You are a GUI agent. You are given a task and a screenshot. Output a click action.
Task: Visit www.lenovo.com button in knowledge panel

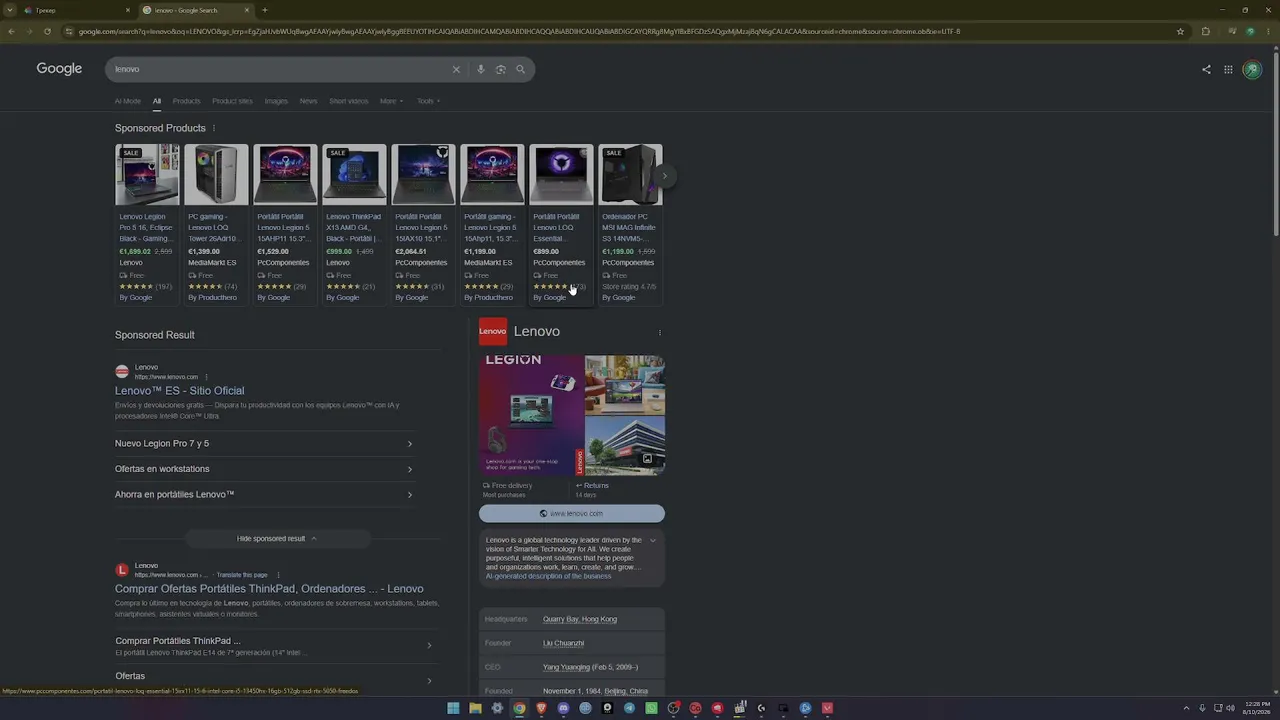click(x=571, y=513)
